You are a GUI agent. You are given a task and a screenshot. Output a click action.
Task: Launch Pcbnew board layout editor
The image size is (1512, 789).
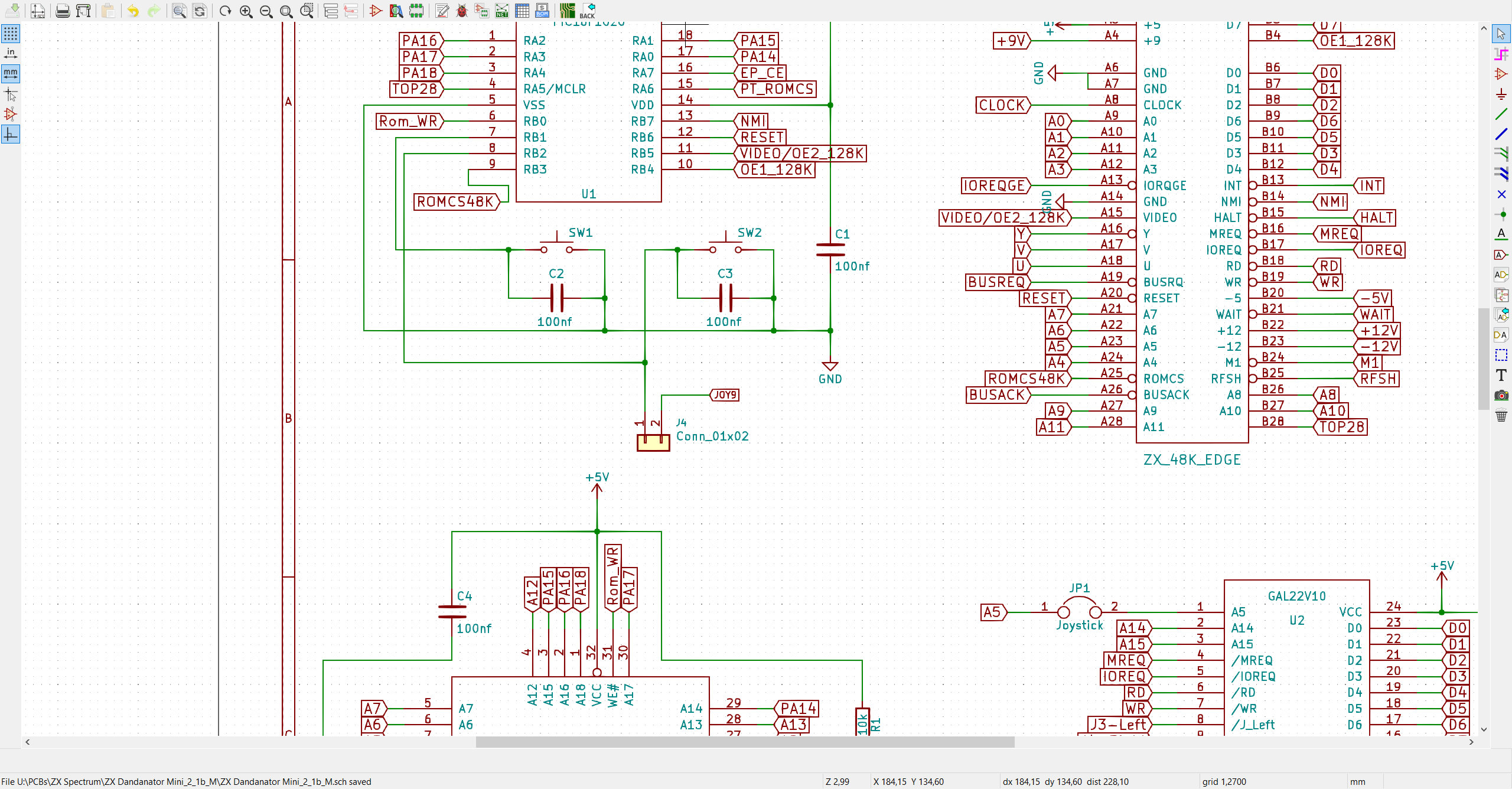568,11
